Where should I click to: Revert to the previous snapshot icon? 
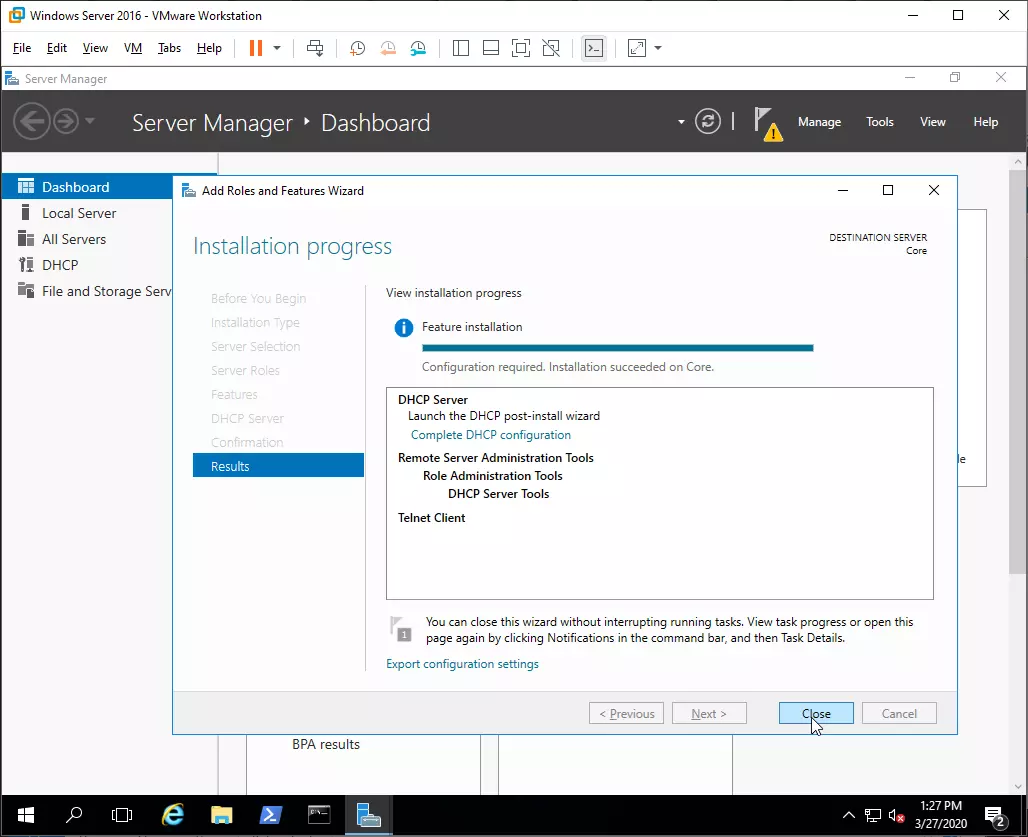click(388, 48)
